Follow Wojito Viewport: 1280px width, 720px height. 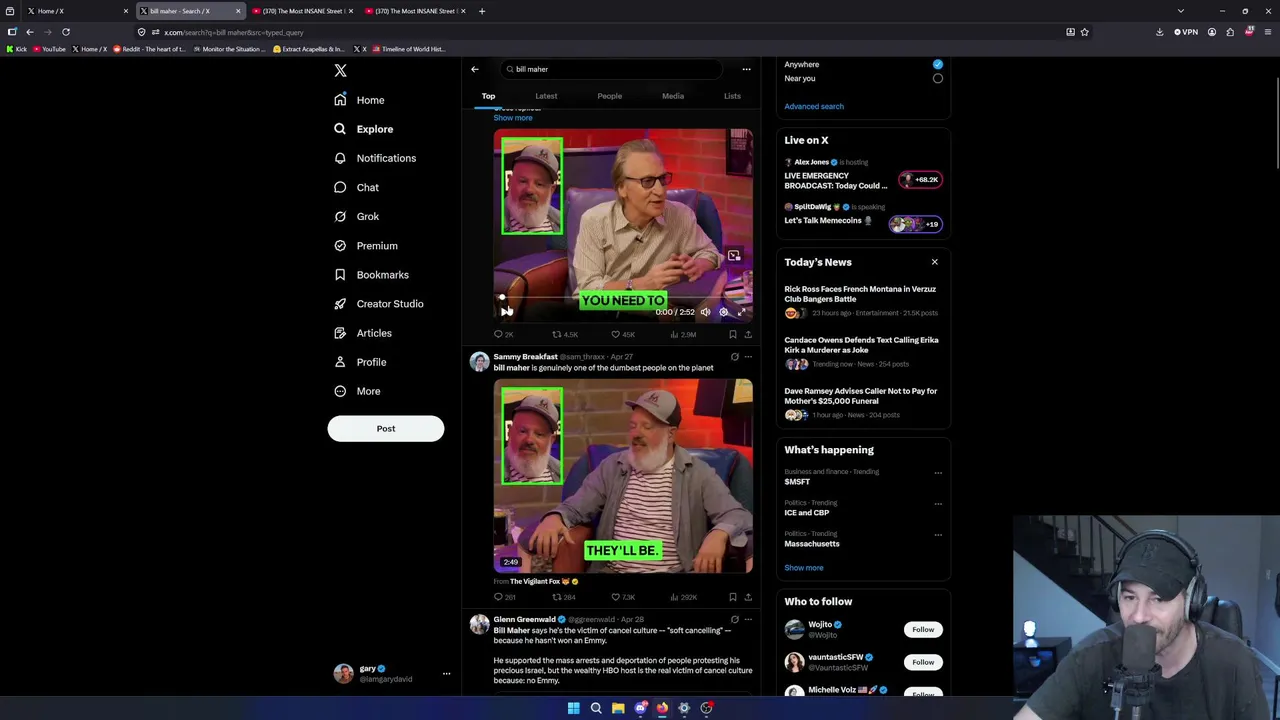923,629
